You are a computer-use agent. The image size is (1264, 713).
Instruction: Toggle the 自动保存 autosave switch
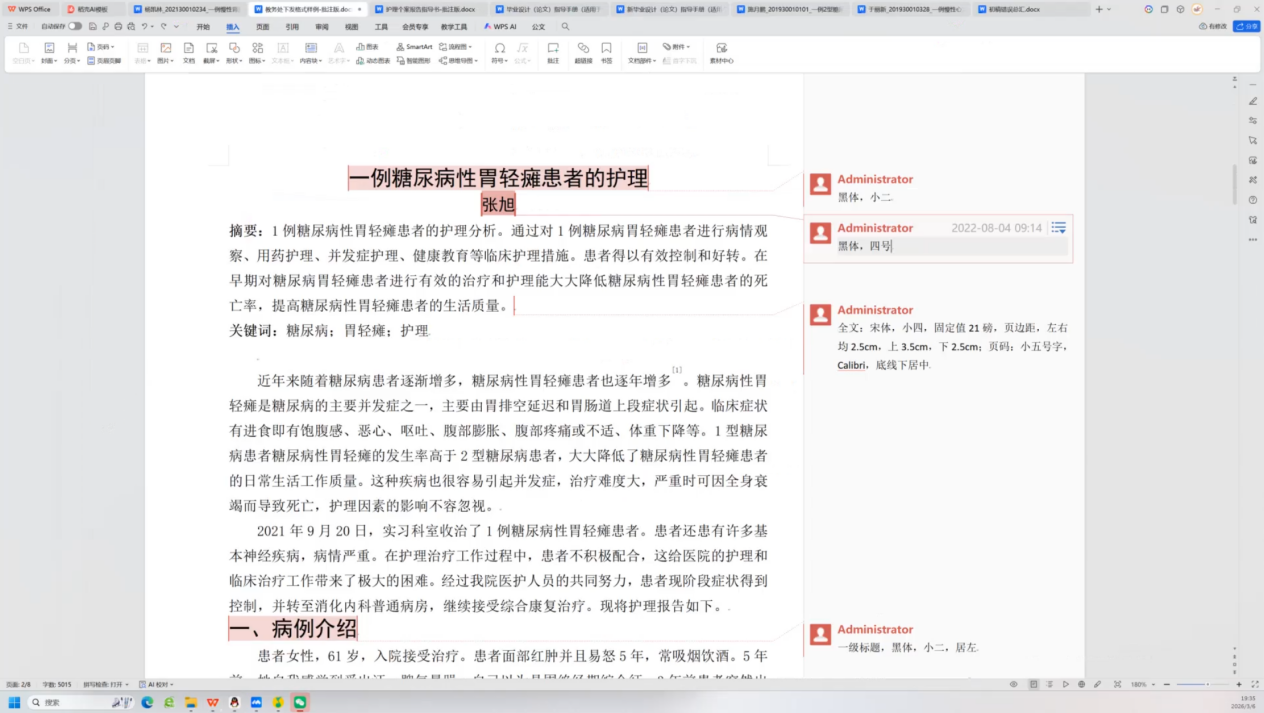coord(75,26)
